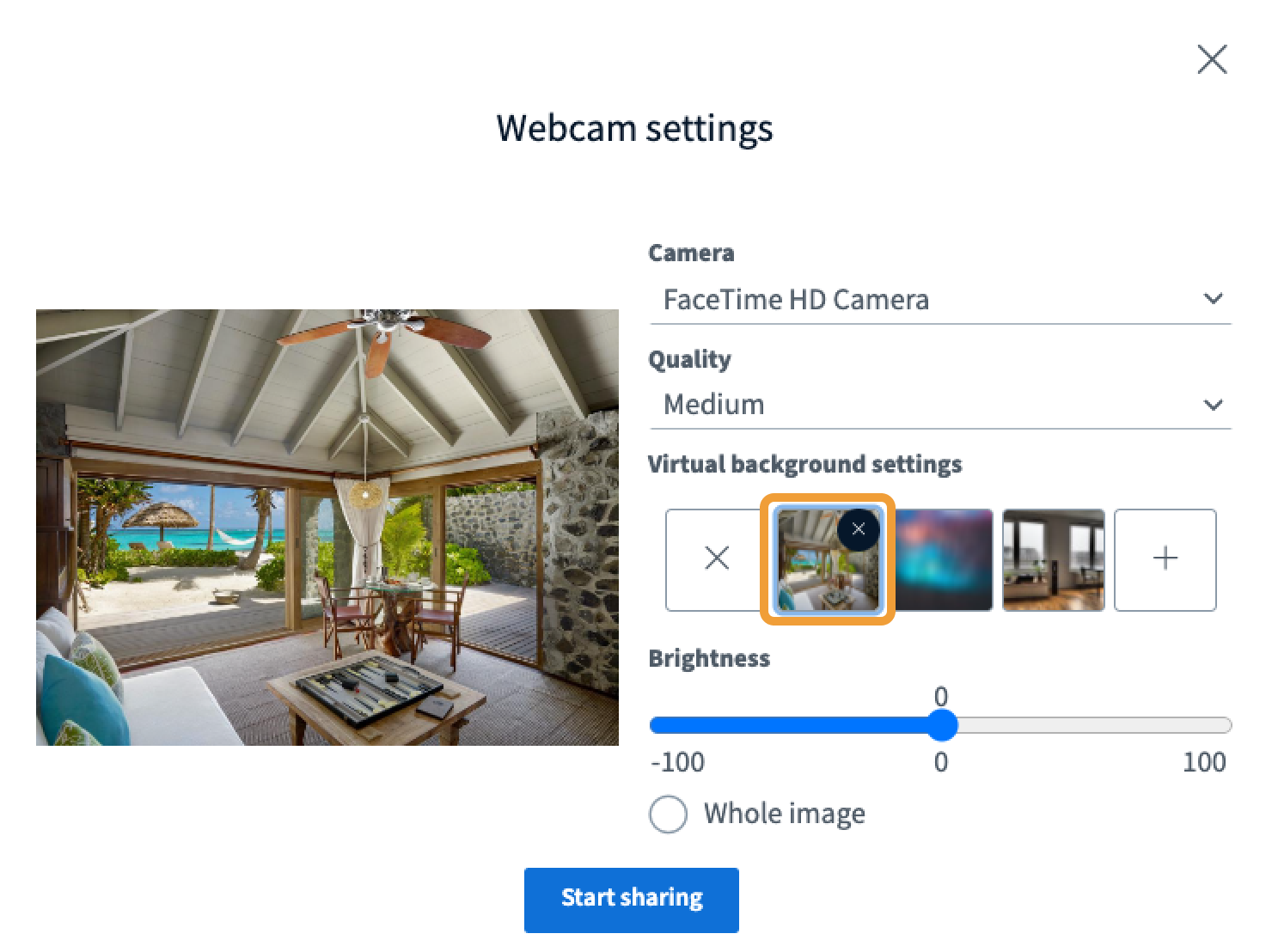The width and height of the screenshot is (1272, 952).
Task: Click the Whole image label text
Action: [x=784, y=814]
